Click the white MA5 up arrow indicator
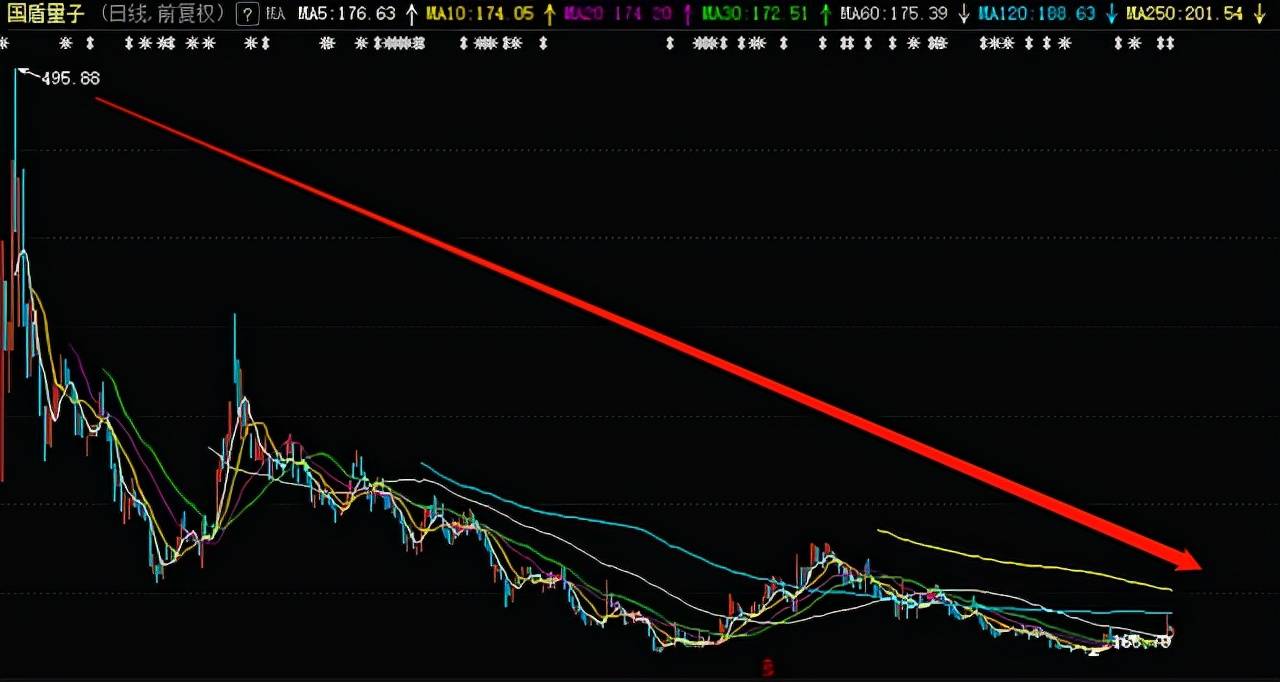The width and height of the screenshot is (1280, 682). coord(411,15)
